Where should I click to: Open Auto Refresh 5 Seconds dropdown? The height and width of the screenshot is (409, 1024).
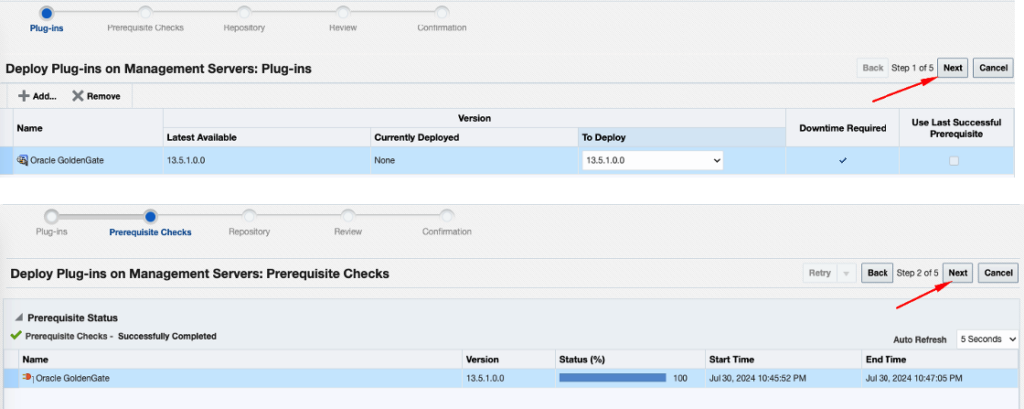(x=987, y=339)
